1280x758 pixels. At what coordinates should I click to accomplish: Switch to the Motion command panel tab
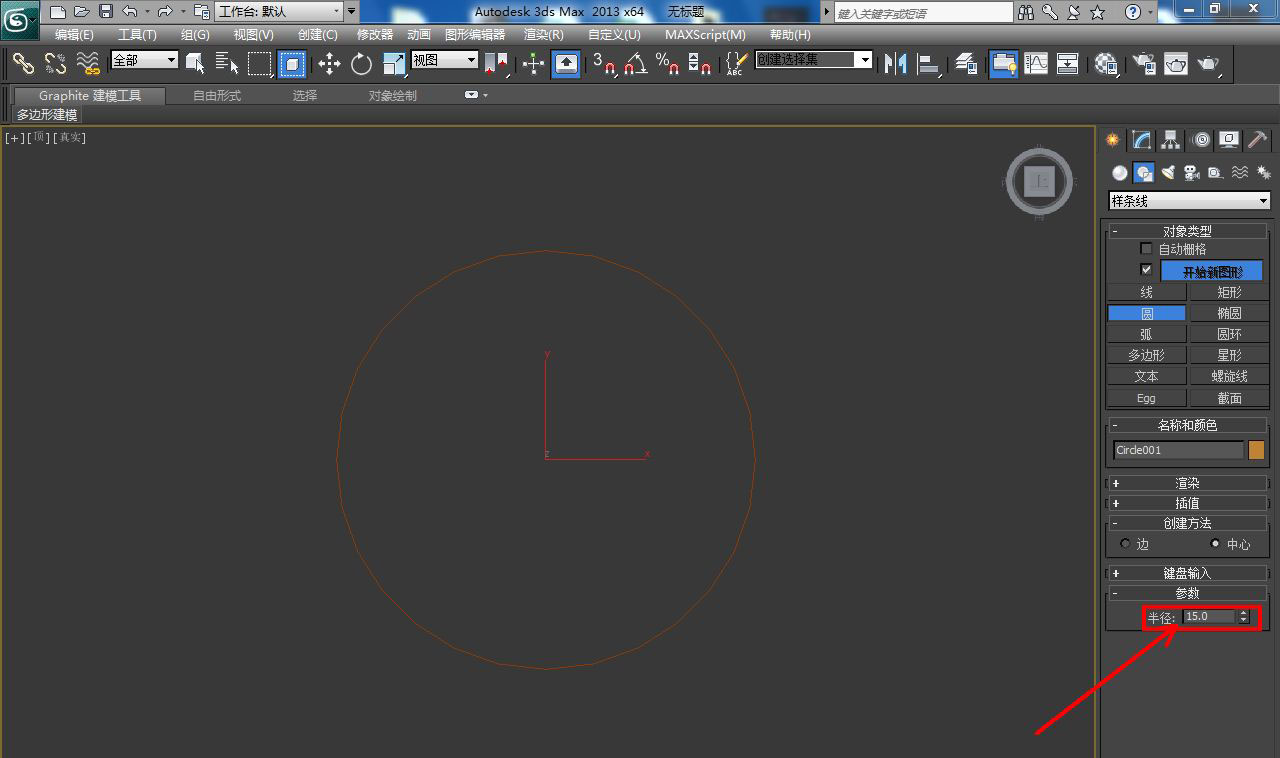(1201, 140)
